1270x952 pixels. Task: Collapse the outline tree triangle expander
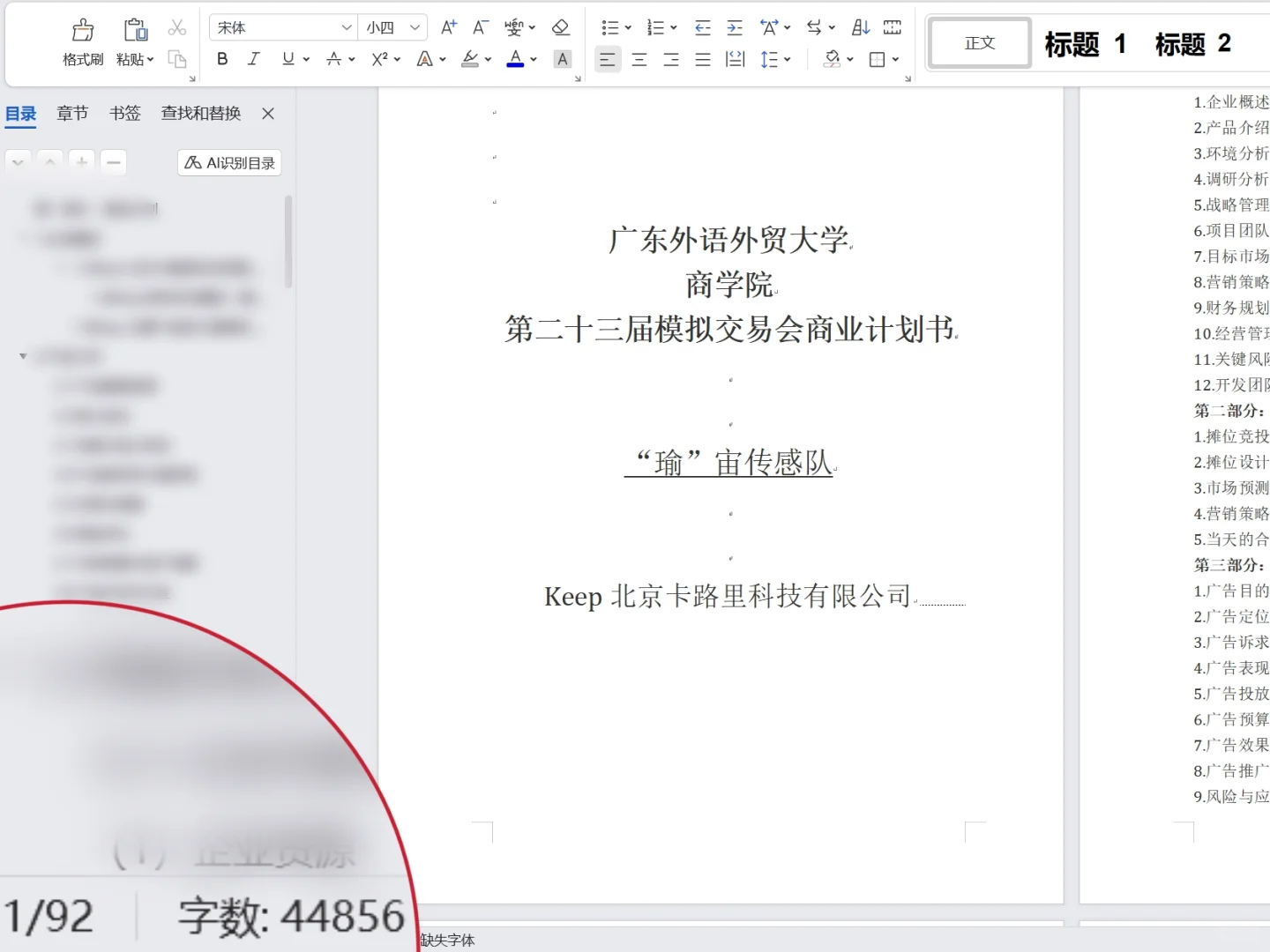23,356
